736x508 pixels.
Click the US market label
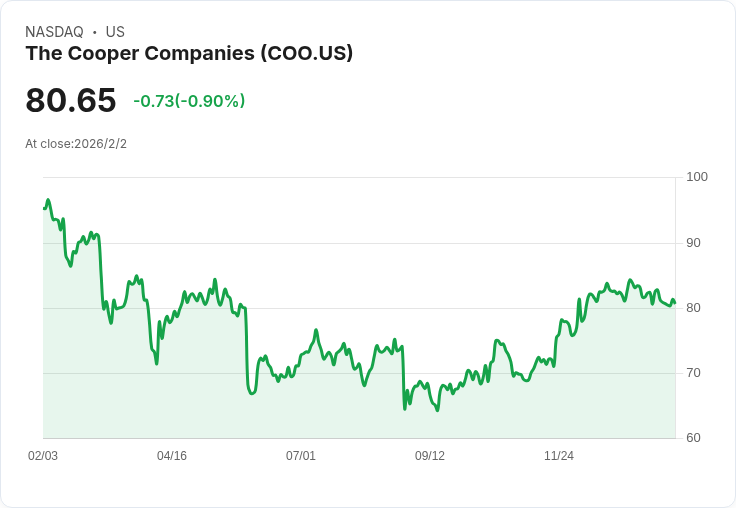[115, 32]
